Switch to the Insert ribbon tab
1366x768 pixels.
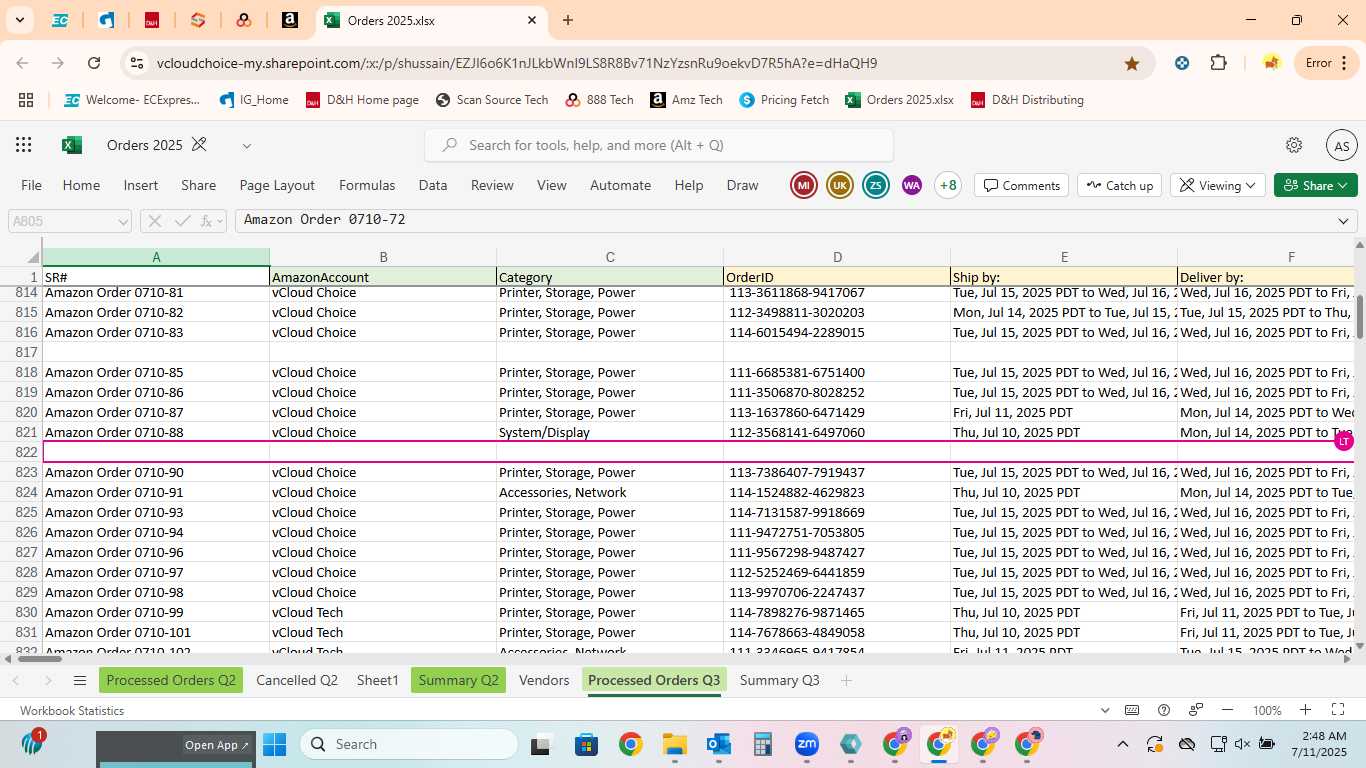click(x=141, y=185)
